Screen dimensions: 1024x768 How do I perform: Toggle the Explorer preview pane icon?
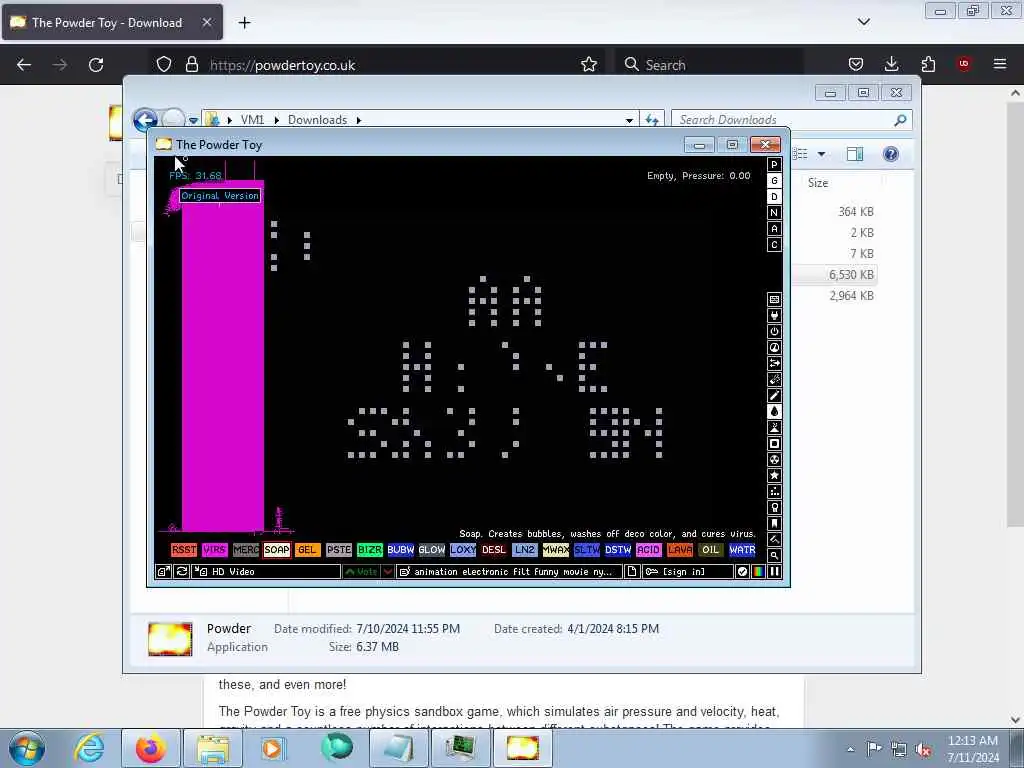[x=855, y=154]
